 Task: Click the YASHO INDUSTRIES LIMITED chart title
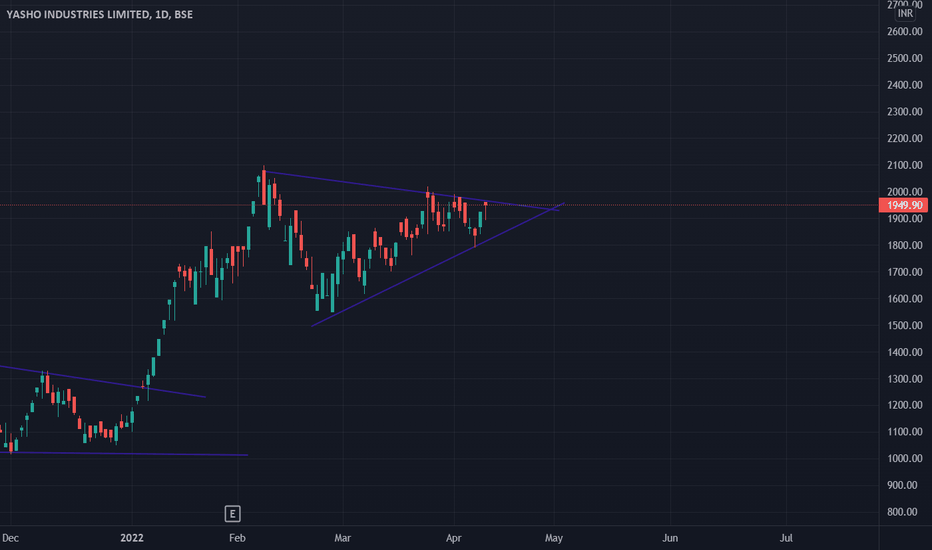pyautogui.click(x=99, y=14)
